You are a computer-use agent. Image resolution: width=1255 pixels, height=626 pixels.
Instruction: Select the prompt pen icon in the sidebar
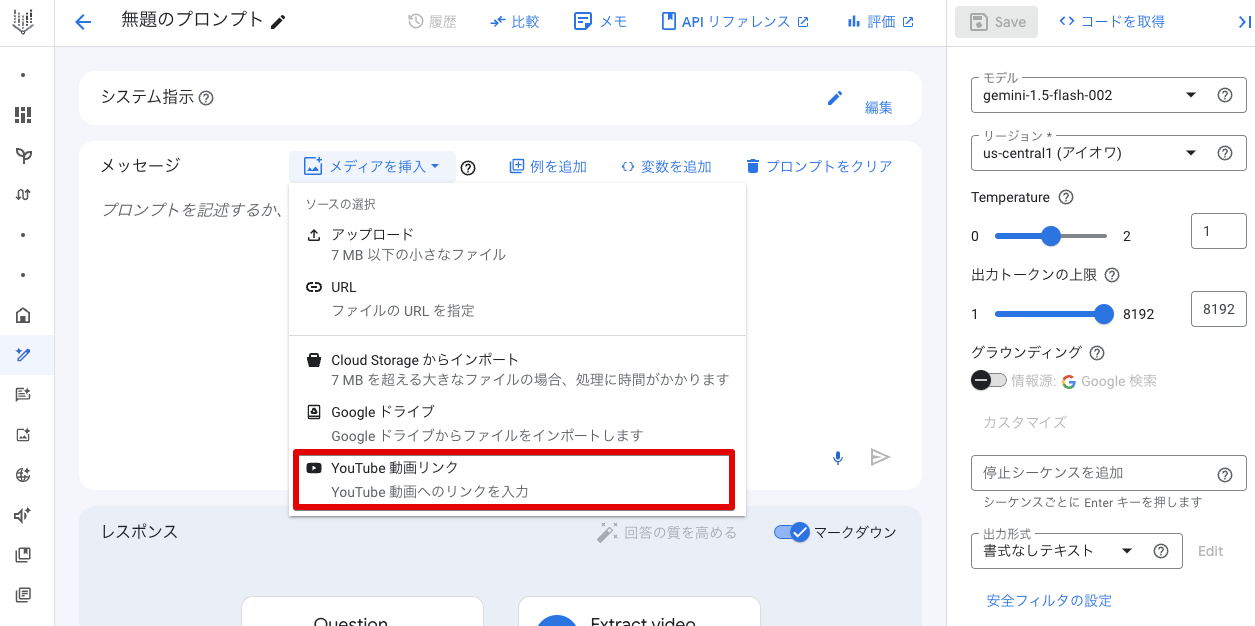(21, 354)
